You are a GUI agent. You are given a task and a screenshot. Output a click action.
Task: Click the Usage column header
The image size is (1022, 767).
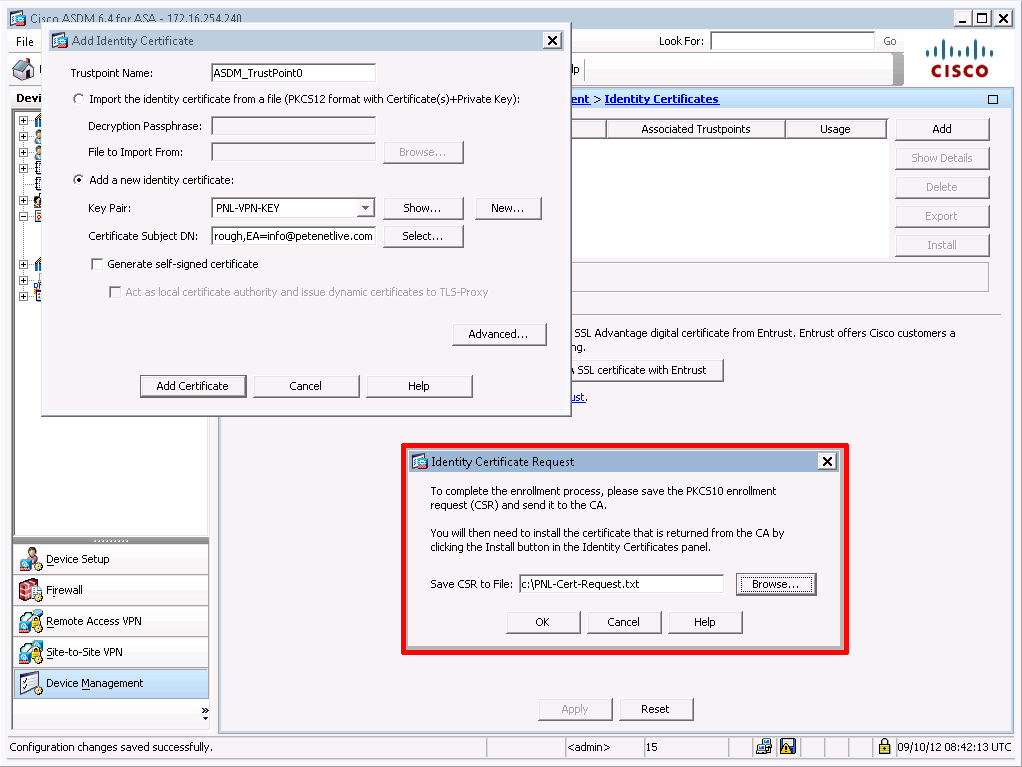click(836, 129)
